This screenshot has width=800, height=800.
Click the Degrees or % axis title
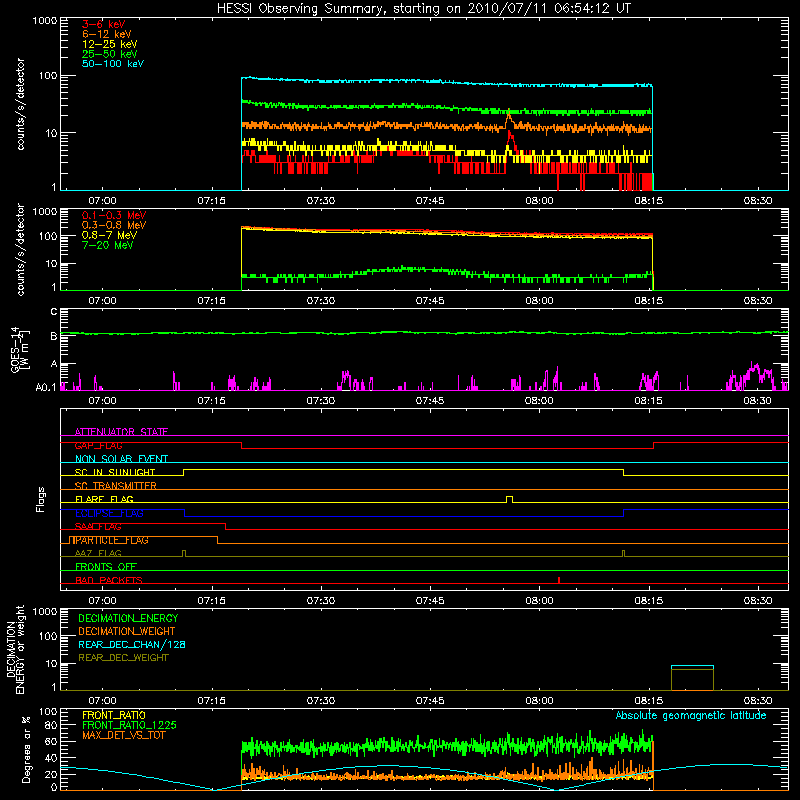click(x=26, y=749)
